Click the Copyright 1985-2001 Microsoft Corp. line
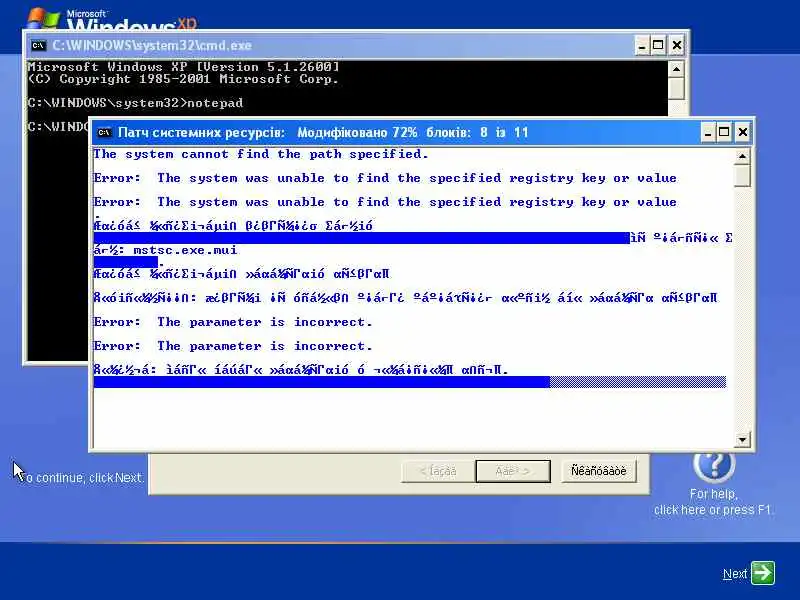 point(183,79)
